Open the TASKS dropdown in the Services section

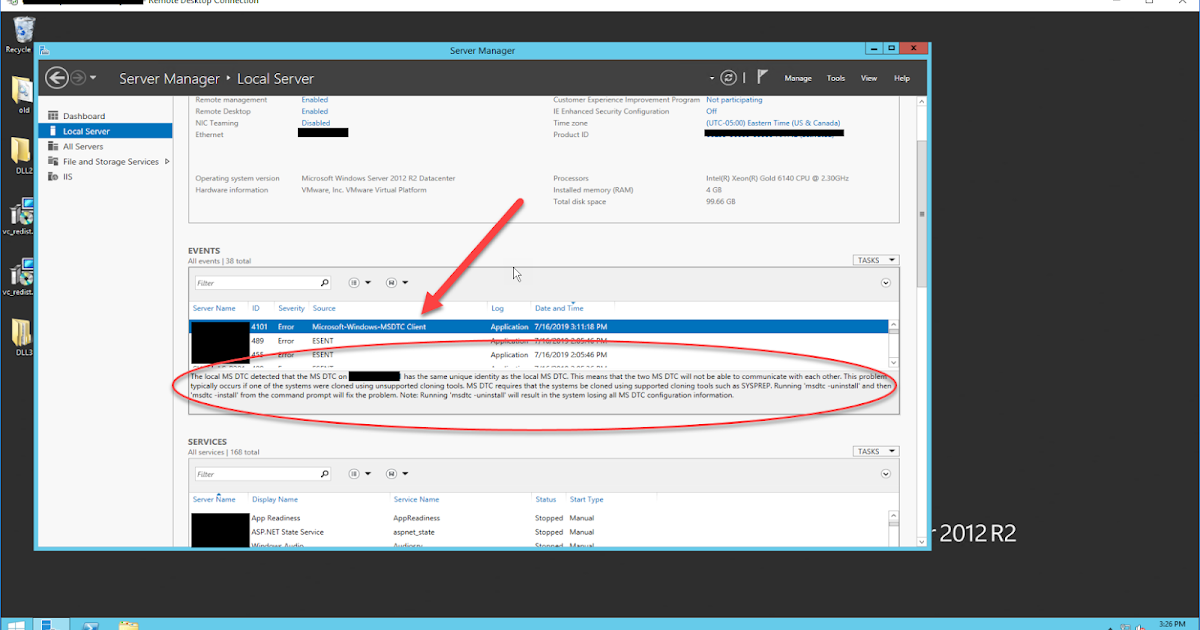874,450
